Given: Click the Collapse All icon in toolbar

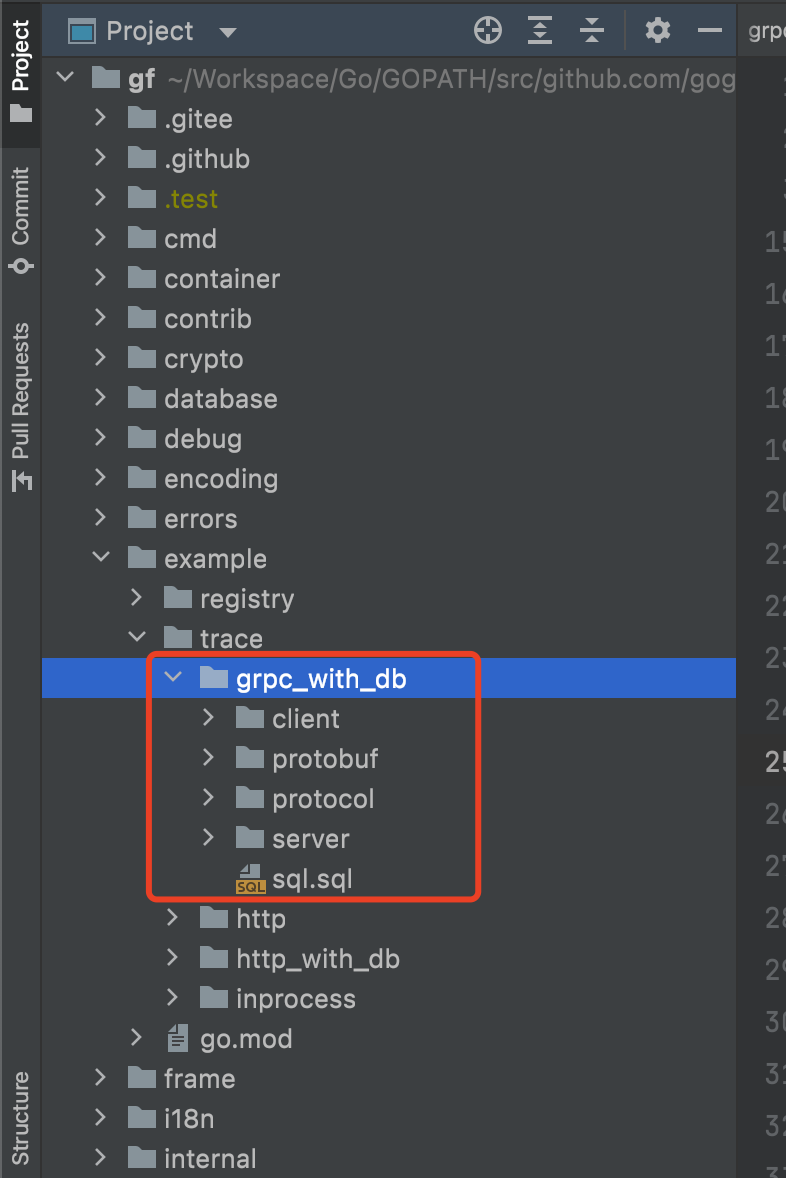Looking at the screenshot, I should tap(592, 31).
